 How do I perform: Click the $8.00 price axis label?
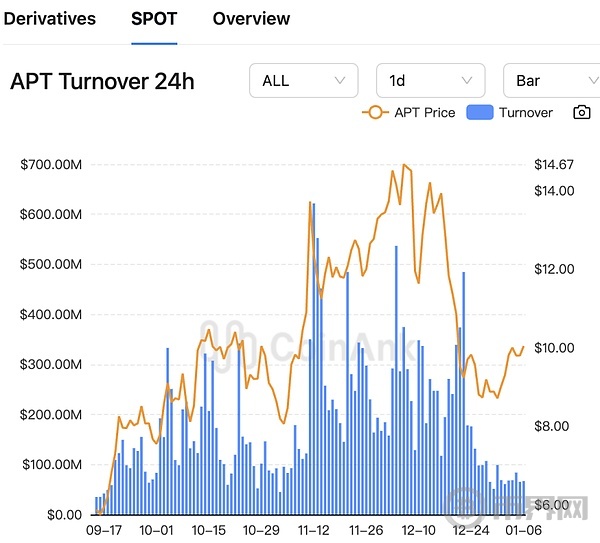[x=551, y=426]
